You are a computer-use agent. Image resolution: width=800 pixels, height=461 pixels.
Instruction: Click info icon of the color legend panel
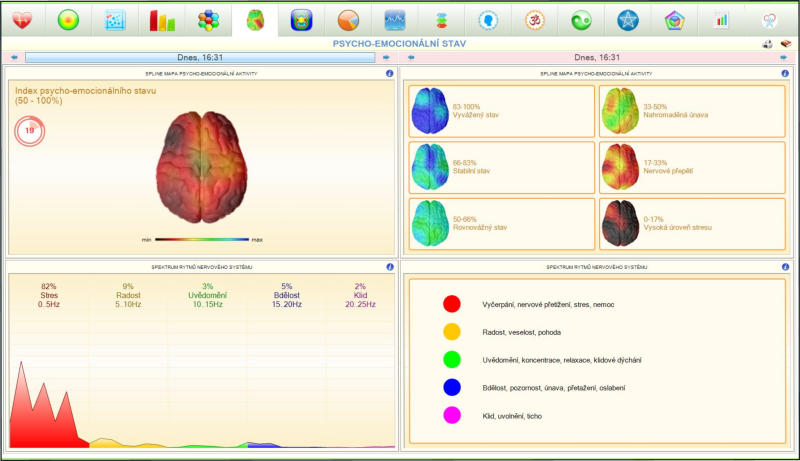point(783,267)
